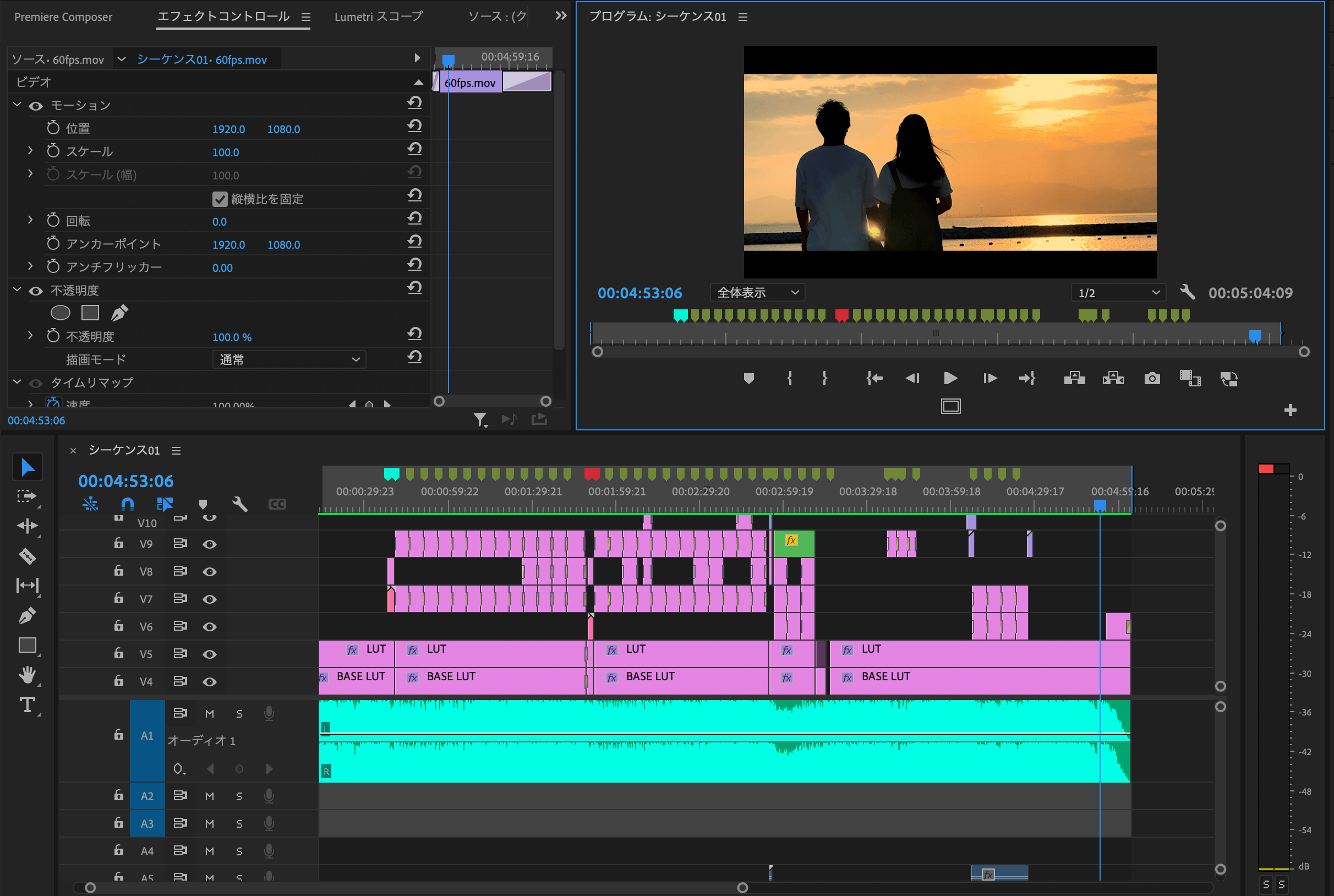This screenshot has height=896, width=1334.
Task: Click the 不透明度 100.0 % value
Action: (231, 337)
